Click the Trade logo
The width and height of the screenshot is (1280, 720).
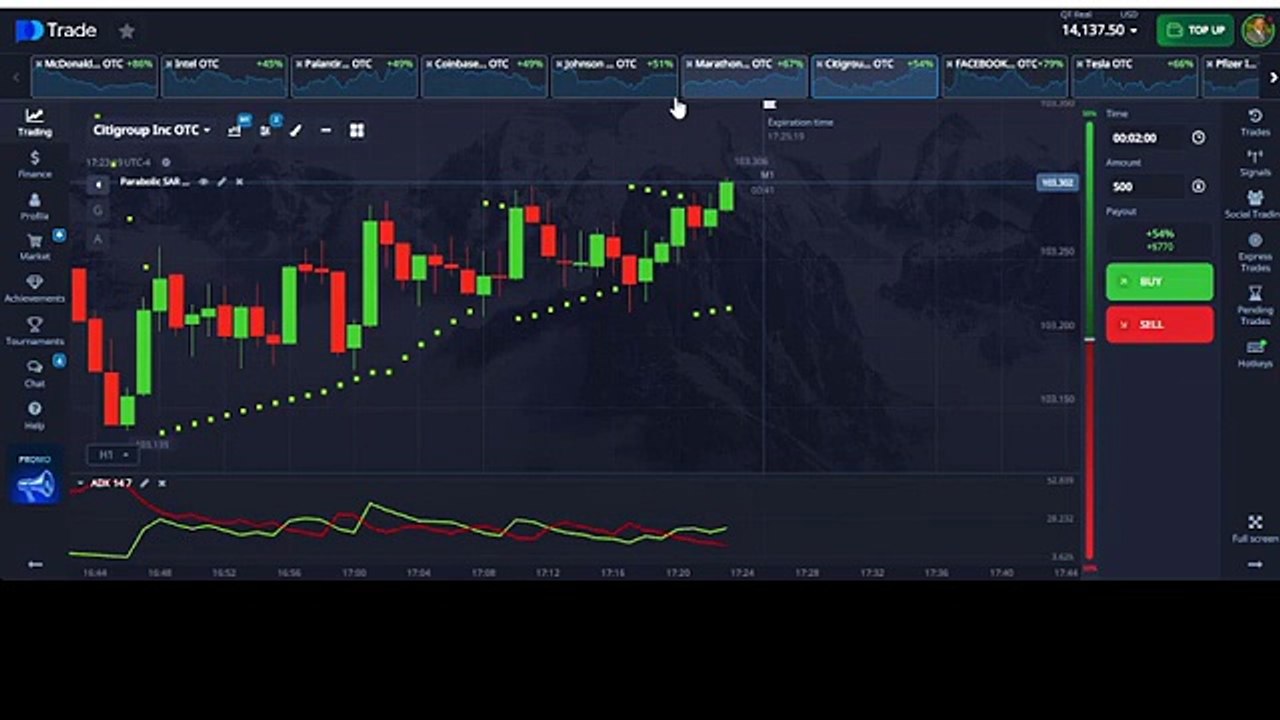click(56, 31)
